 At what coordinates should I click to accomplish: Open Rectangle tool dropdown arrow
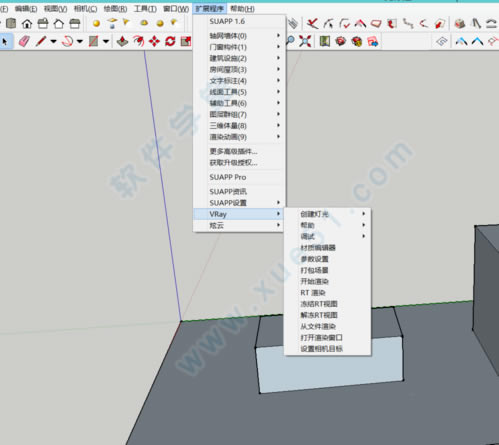click(x=106, y=42)
